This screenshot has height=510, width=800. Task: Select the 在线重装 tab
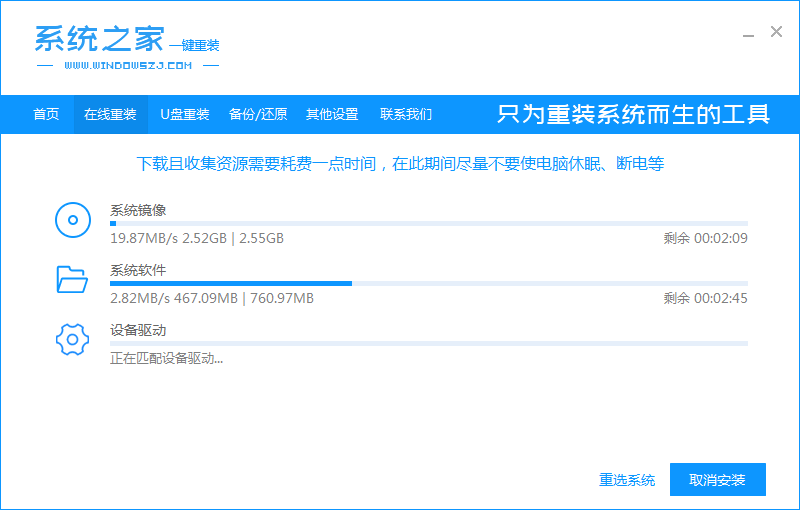pyautogui.click(x=110, y=114)
